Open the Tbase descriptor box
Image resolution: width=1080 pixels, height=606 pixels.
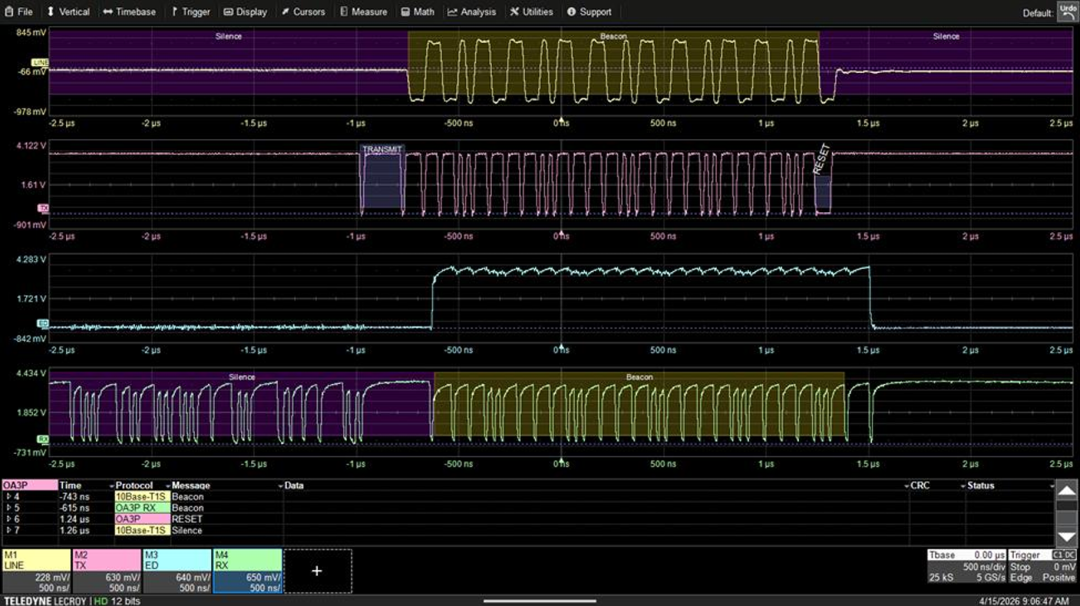966,566
